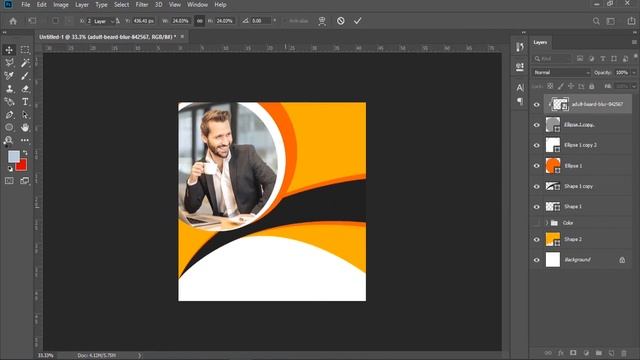Click the foreground color swatch
Screen dimensions: 640x360
[x=13, y=156]
